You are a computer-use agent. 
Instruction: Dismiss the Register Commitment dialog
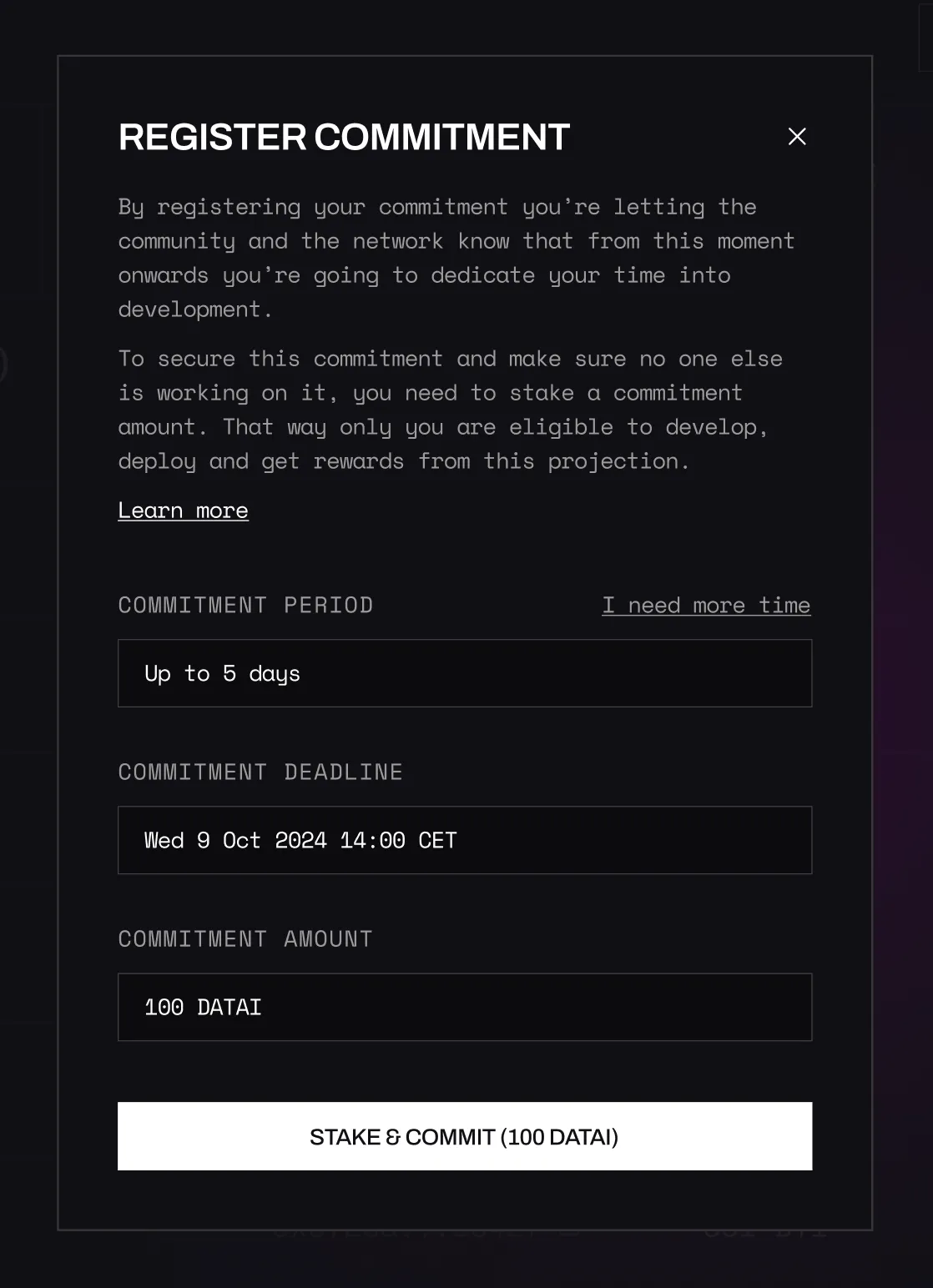[796, 136]
